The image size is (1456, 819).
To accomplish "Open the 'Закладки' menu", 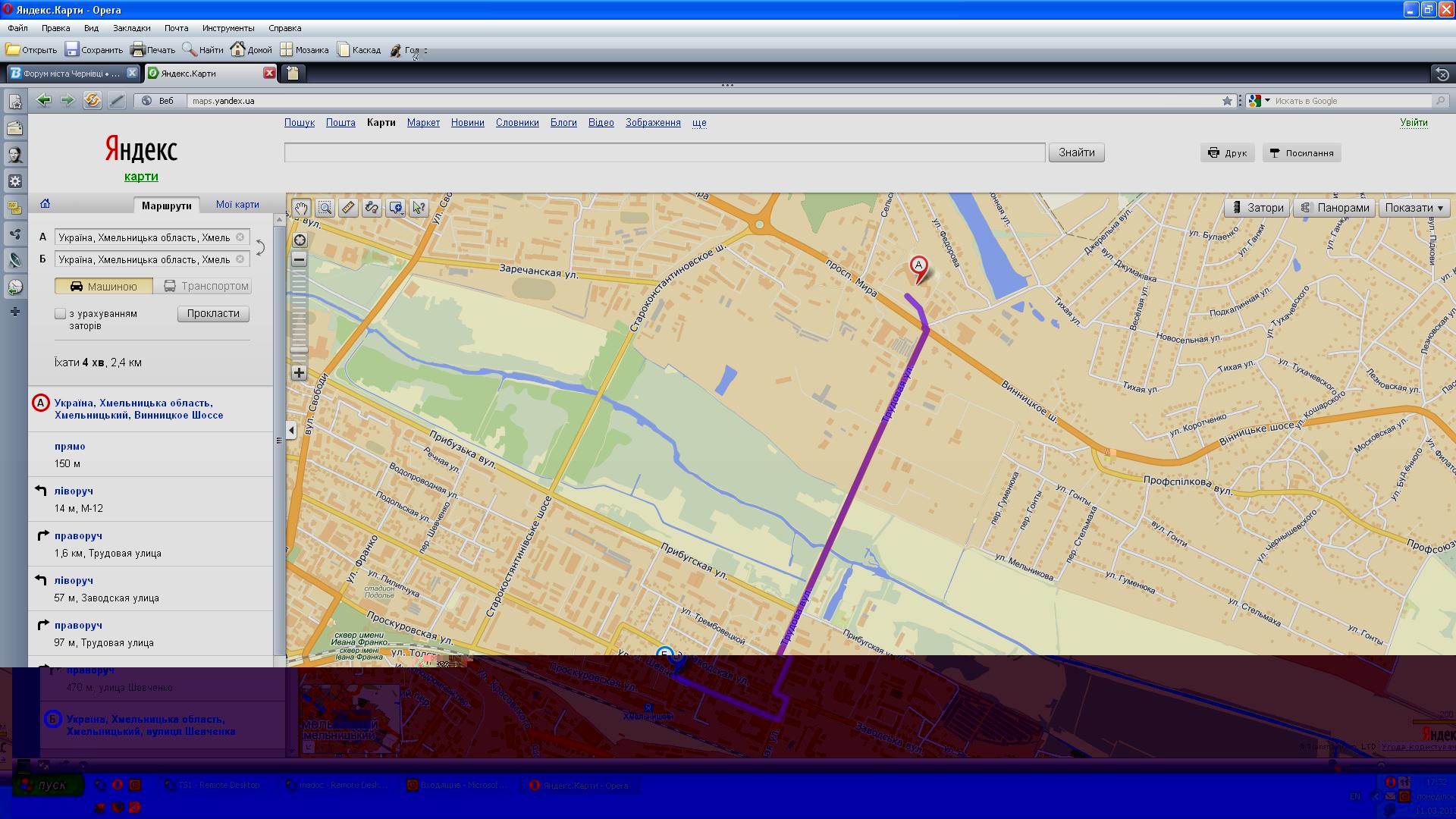I will tap(131, 28).
